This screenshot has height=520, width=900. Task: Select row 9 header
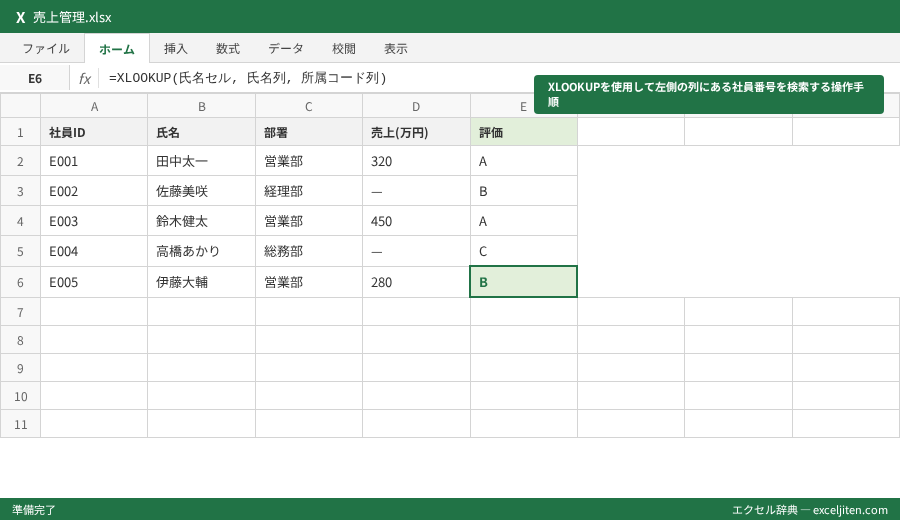click(20, 368)
